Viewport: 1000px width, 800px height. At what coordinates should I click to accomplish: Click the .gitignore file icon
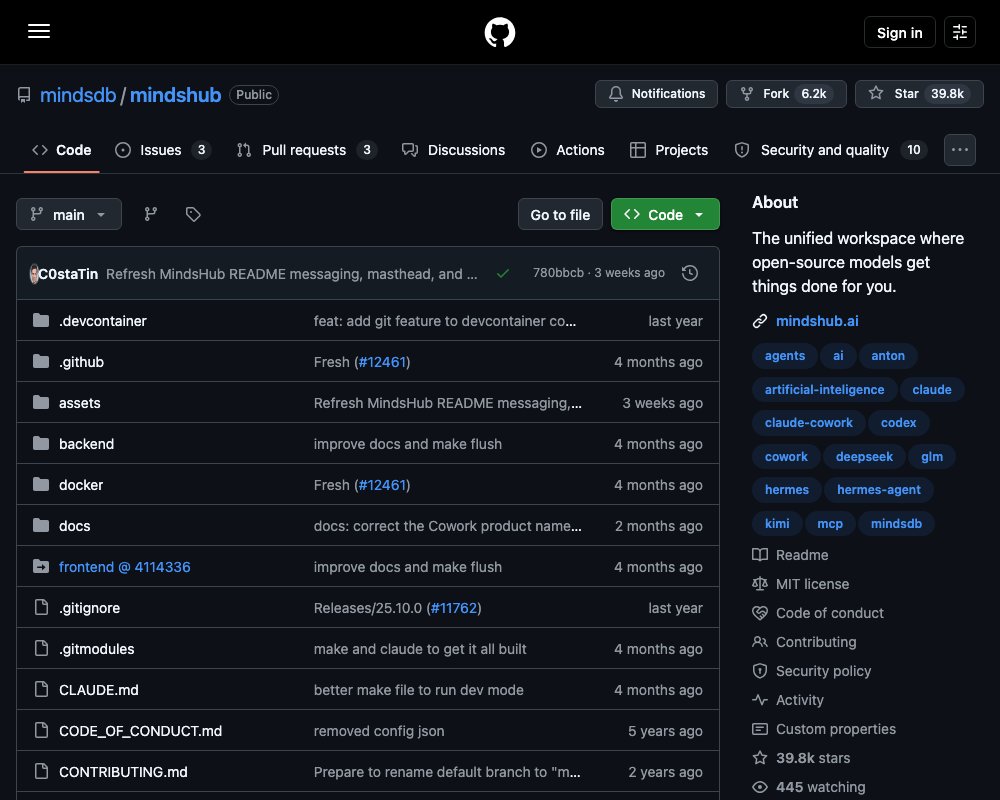tap(41, 607)
